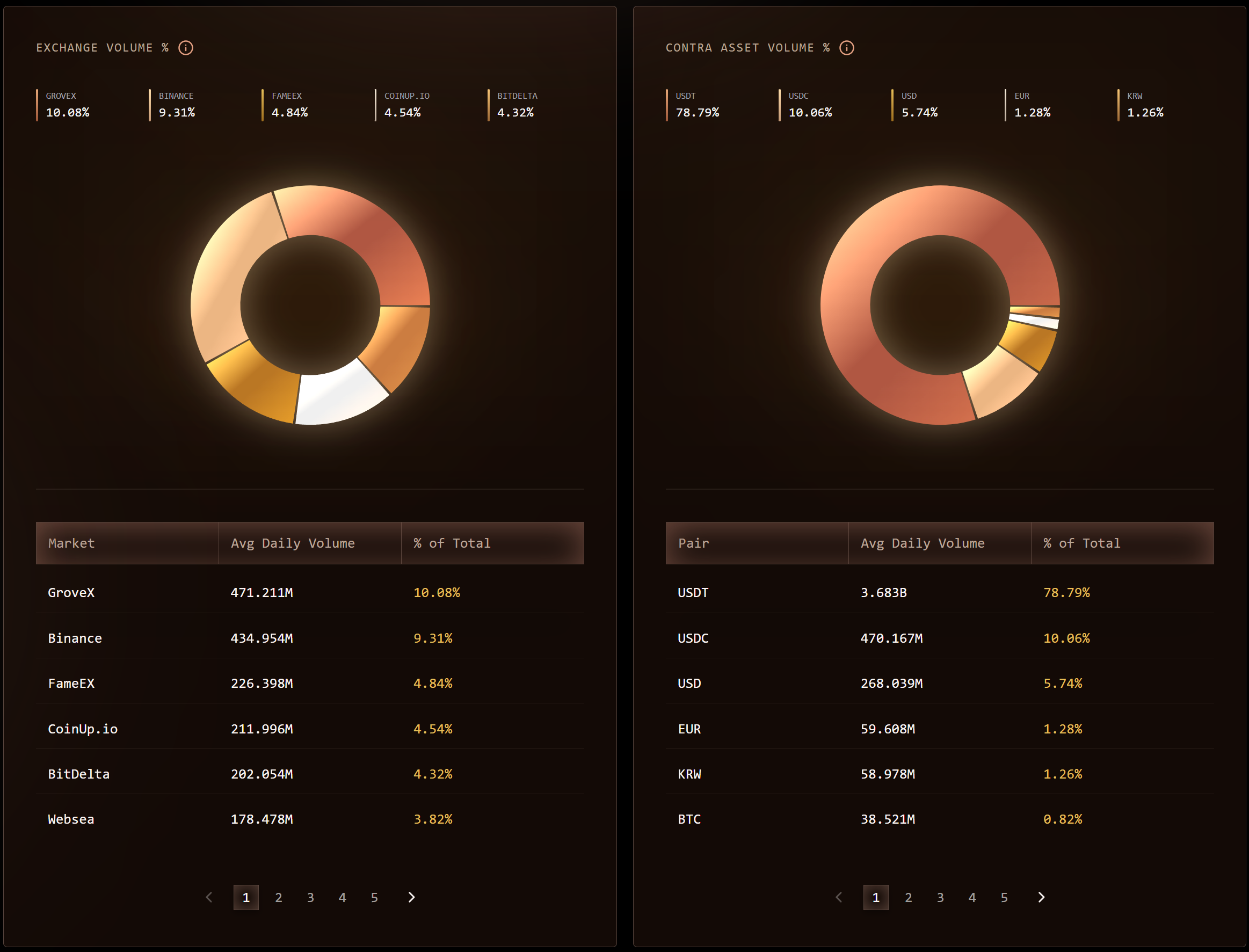Go to next page of pair table
The width and height of the screenshot is (1249, 952).
[x=1041, y=897]
